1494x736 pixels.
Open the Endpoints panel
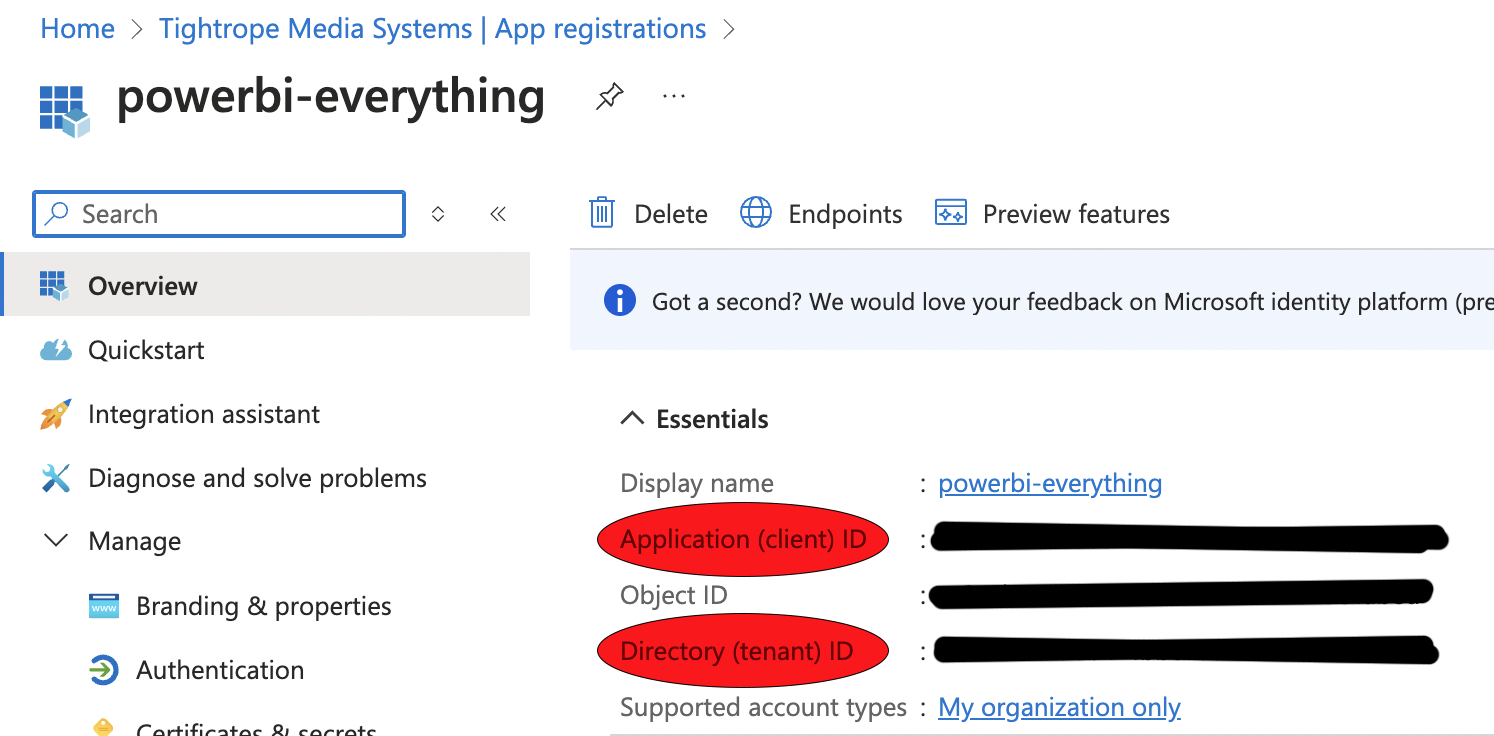click(845, 214)
